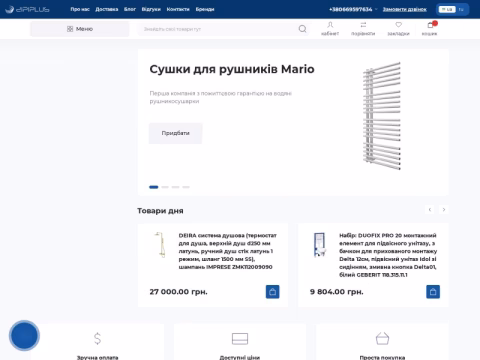The image size is (480, 360).
Task: Open the Відгуки page
Action: [x=151, y=9]
